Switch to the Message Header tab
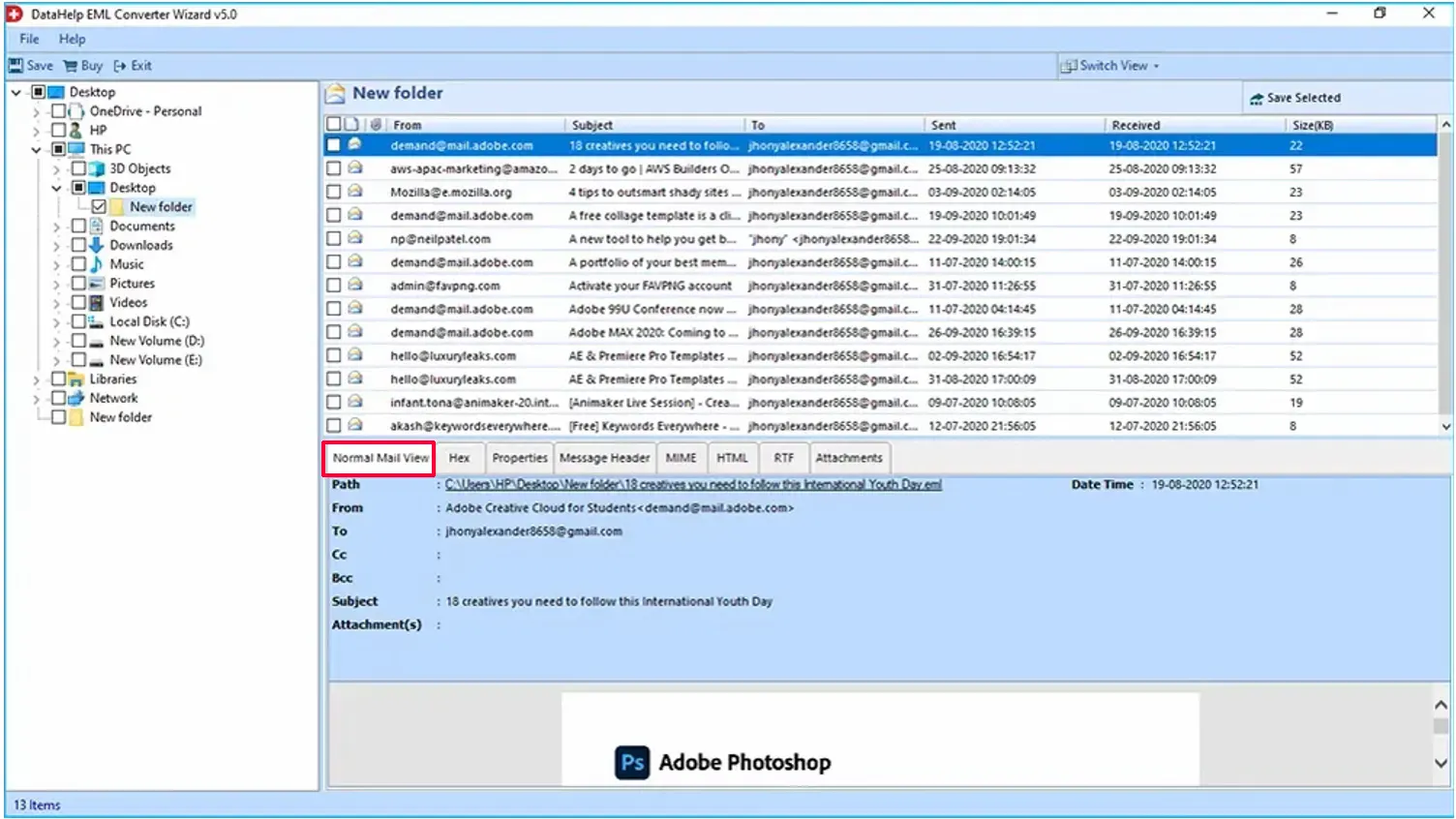Image resolution: width=1456 pixels, height=819 pixels. pos(604,458)
